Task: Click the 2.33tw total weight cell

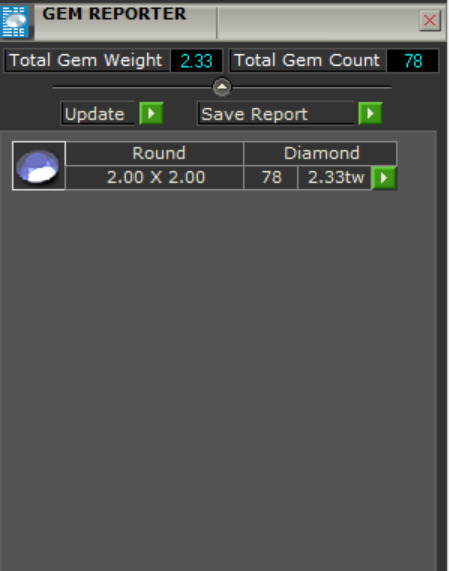Action: pos(335,178)
